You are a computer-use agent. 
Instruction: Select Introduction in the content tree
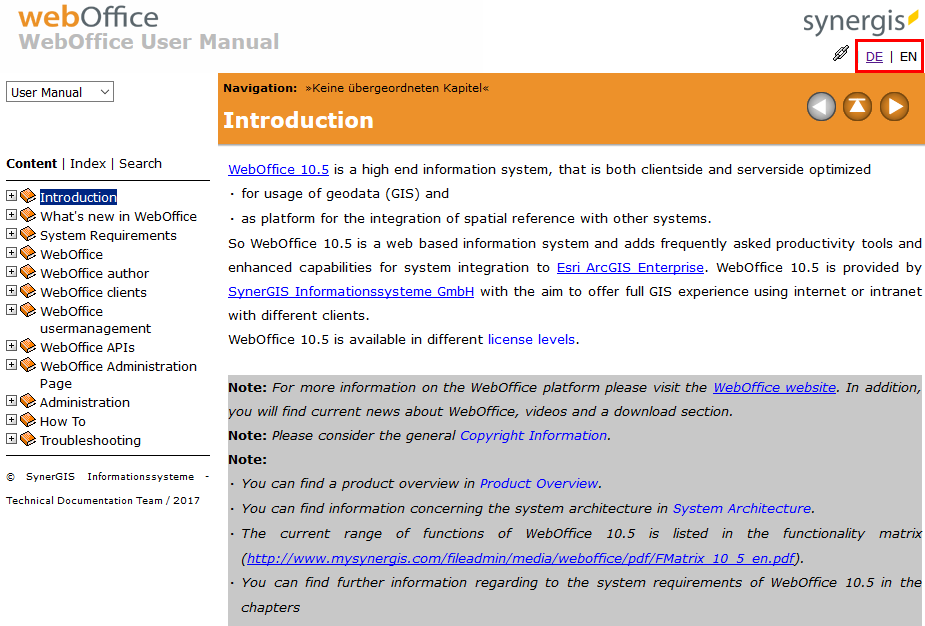tap(78, 197)
